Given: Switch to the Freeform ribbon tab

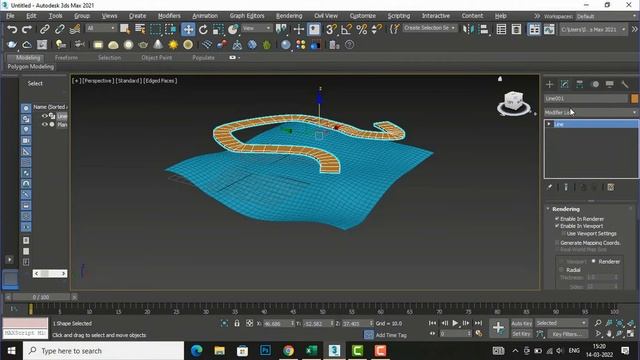Looking at the screenshot, I should pos(66,58).
